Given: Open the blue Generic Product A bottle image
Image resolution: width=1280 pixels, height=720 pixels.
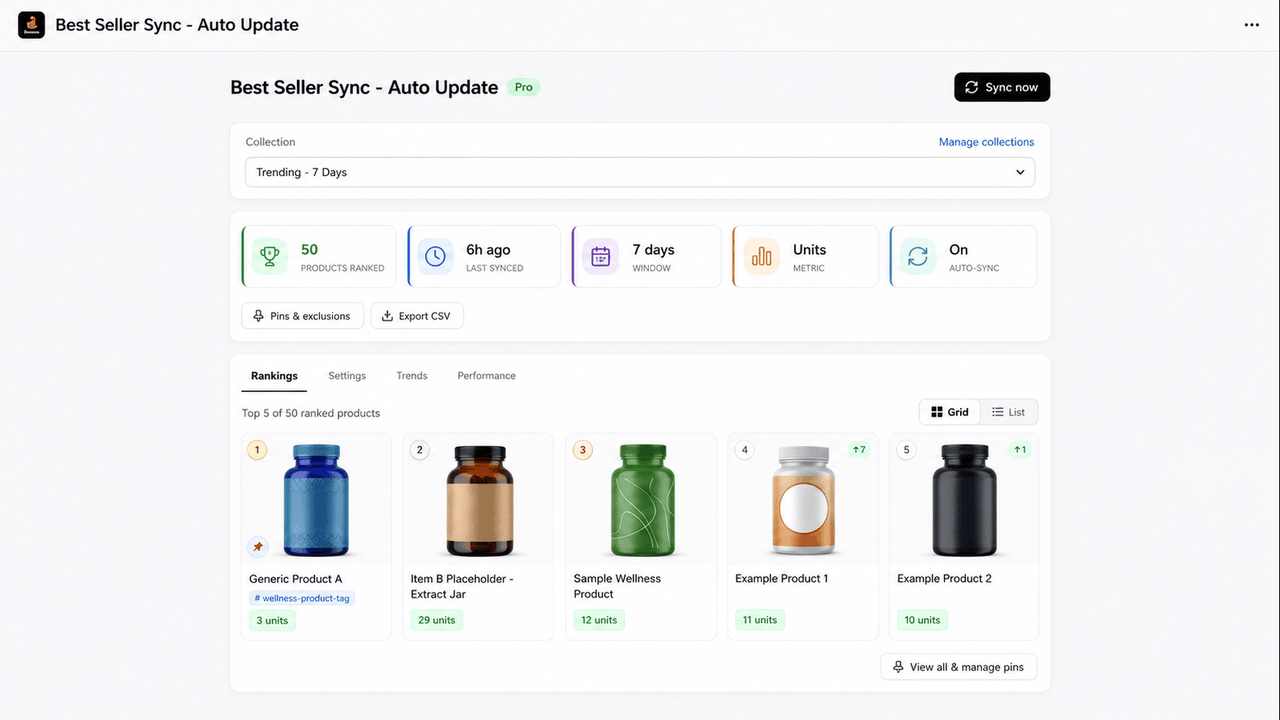Looking at the screenshot, I should pyautogui.click(x=316, y=500).
